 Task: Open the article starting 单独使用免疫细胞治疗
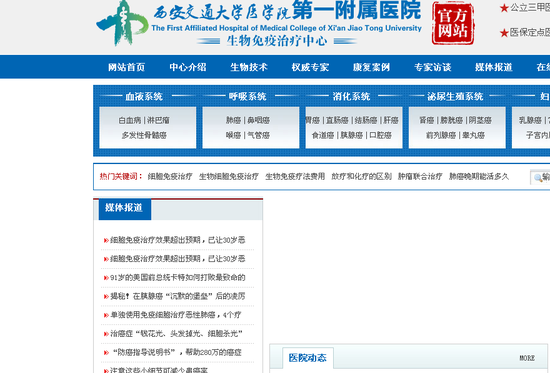point(176,315)
